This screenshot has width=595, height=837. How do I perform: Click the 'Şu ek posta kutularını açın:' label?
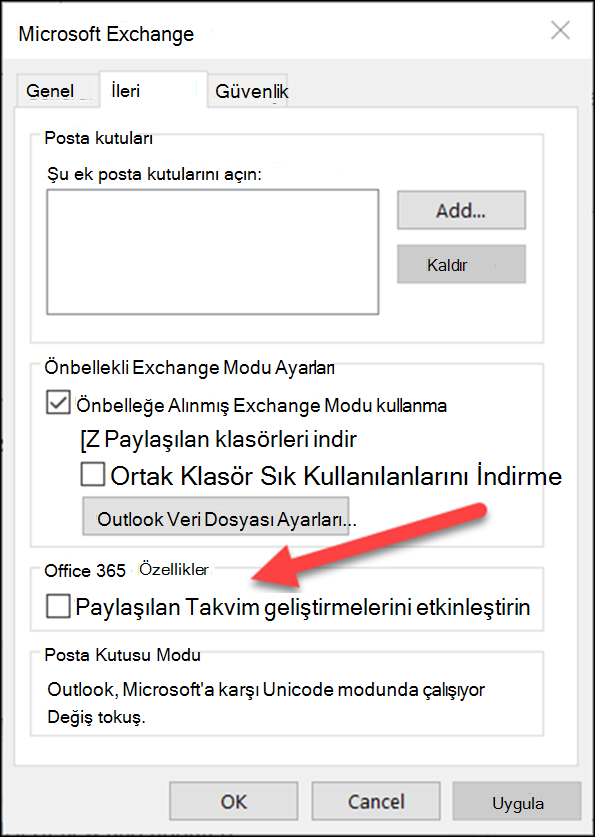pos(154,174)
